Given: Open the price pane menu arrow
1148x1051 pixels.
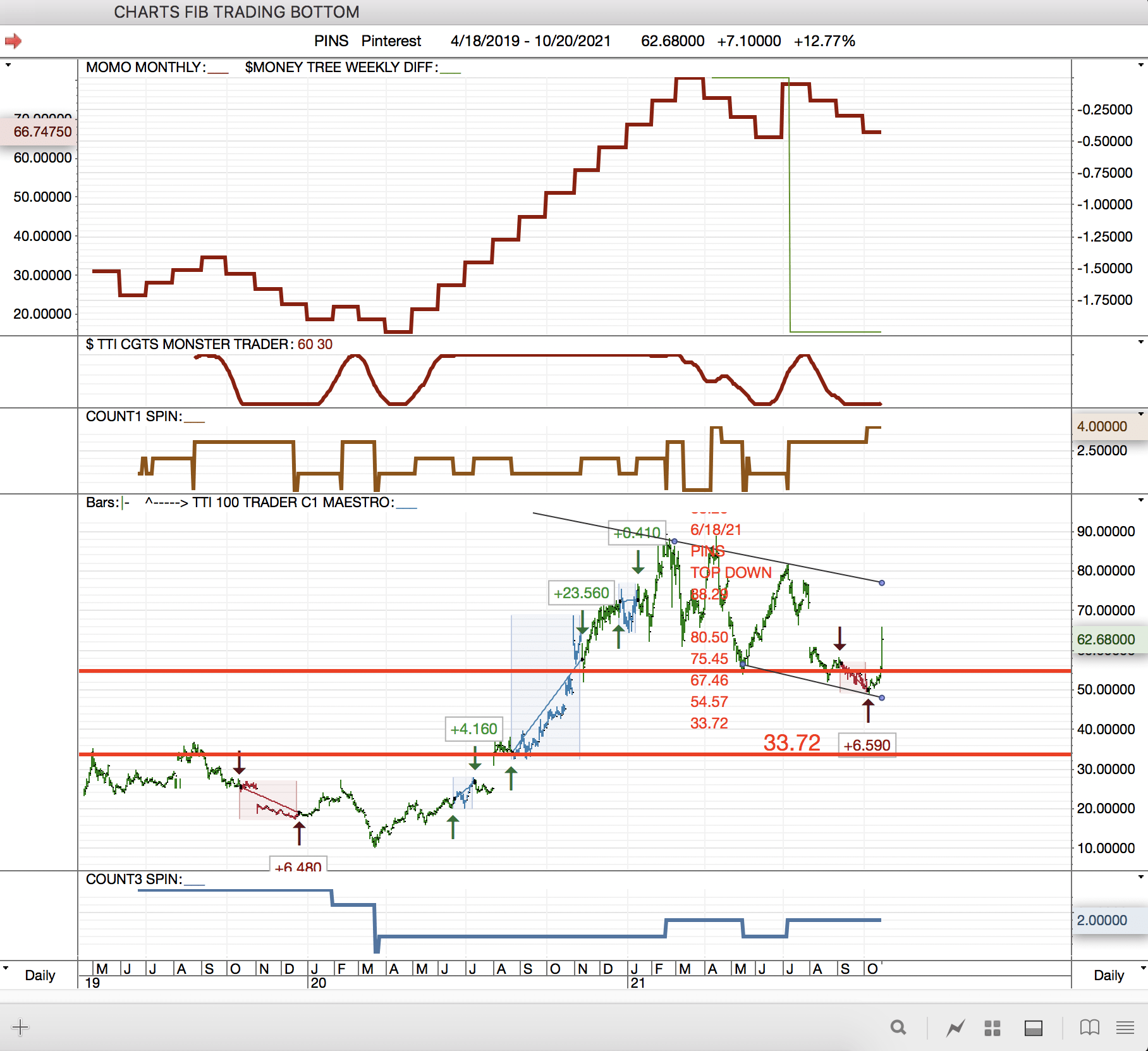Looking at the screenshot, I should 1141,500.
